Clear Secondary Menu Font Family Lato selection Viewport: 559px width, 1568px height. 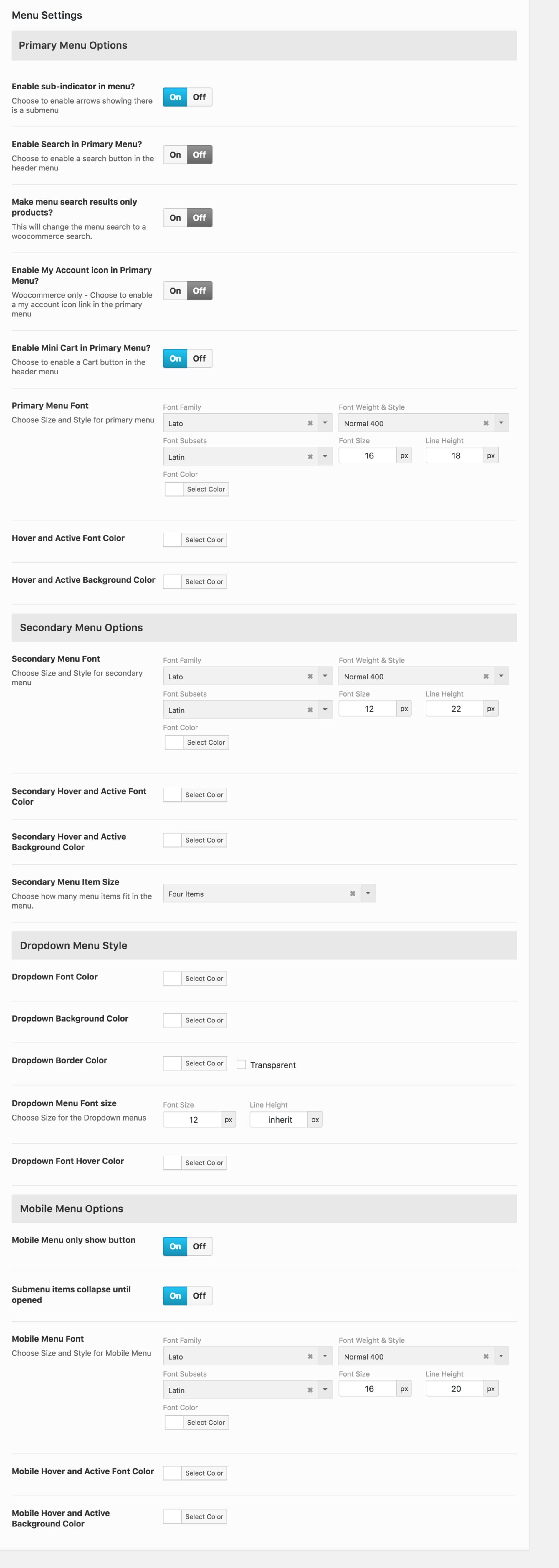(x=310, y=676)
